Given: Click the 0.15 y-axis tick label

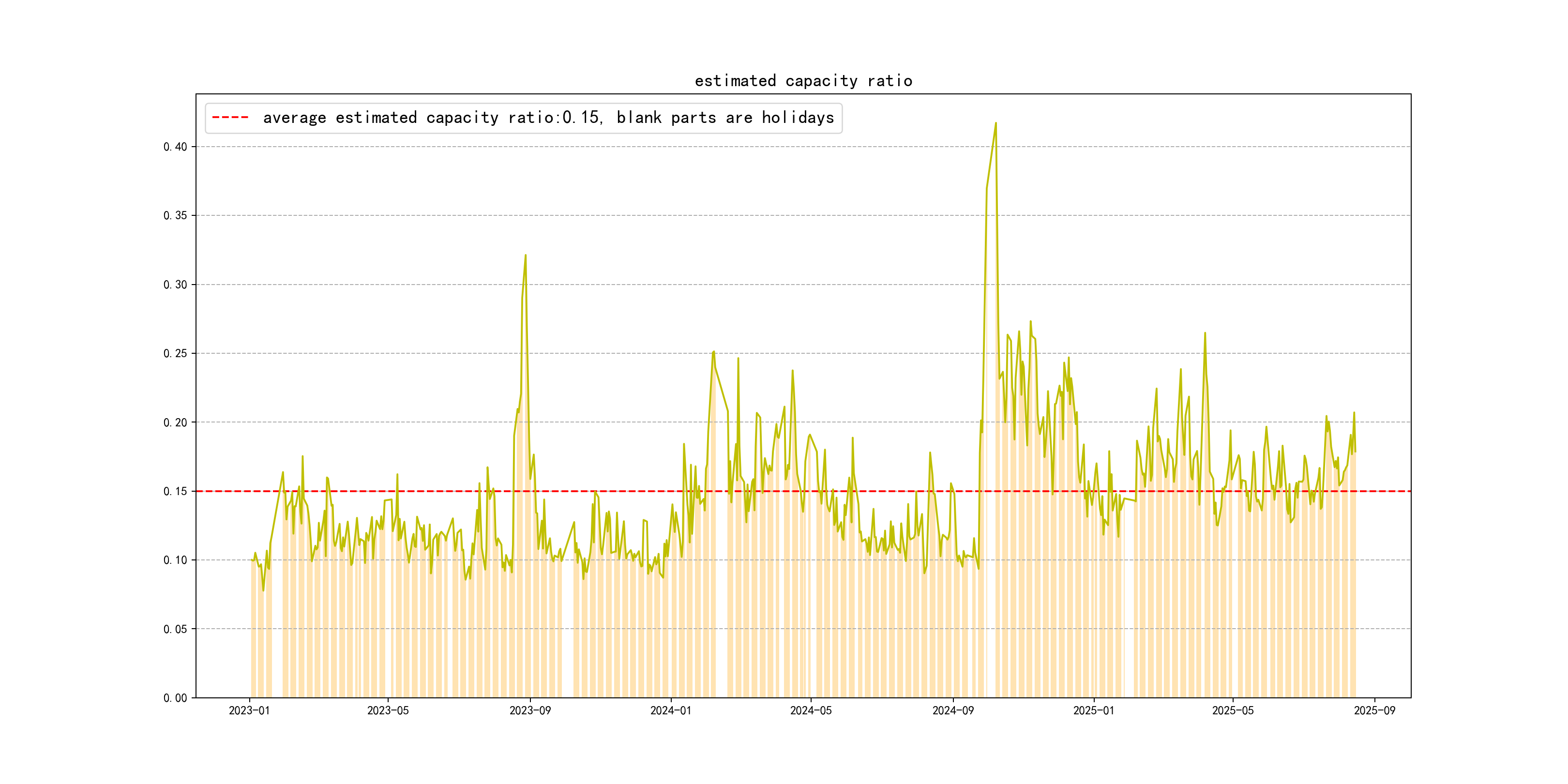Looking at the screenshot, I should pyautogui.click(x=175, y=491).
